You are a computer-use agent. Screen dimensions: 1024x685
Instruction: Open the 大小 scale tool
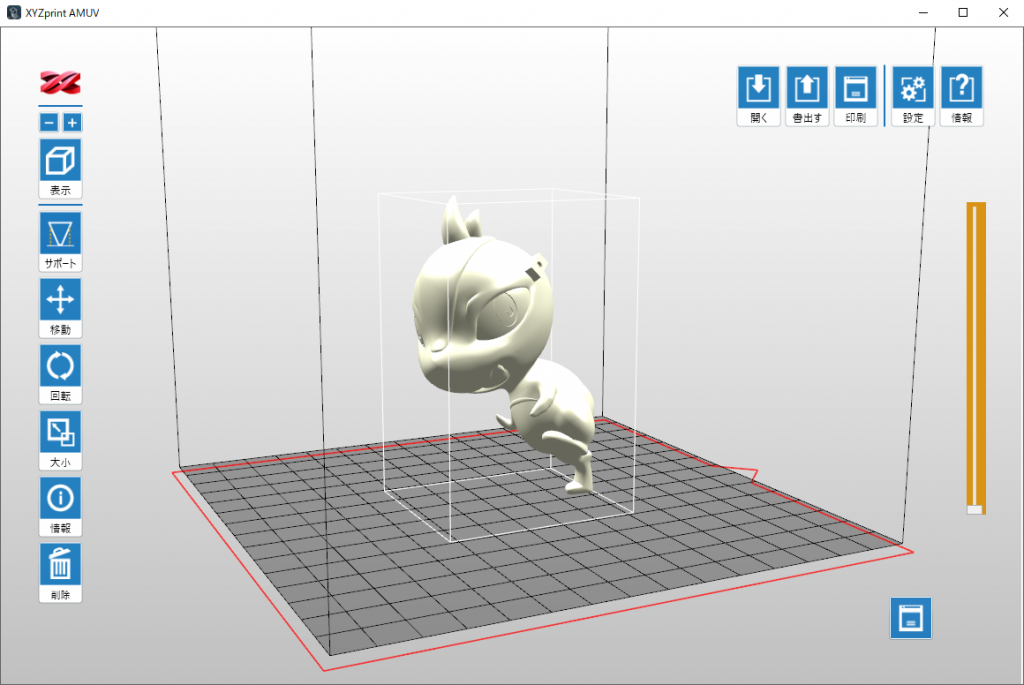pos(60,441)
